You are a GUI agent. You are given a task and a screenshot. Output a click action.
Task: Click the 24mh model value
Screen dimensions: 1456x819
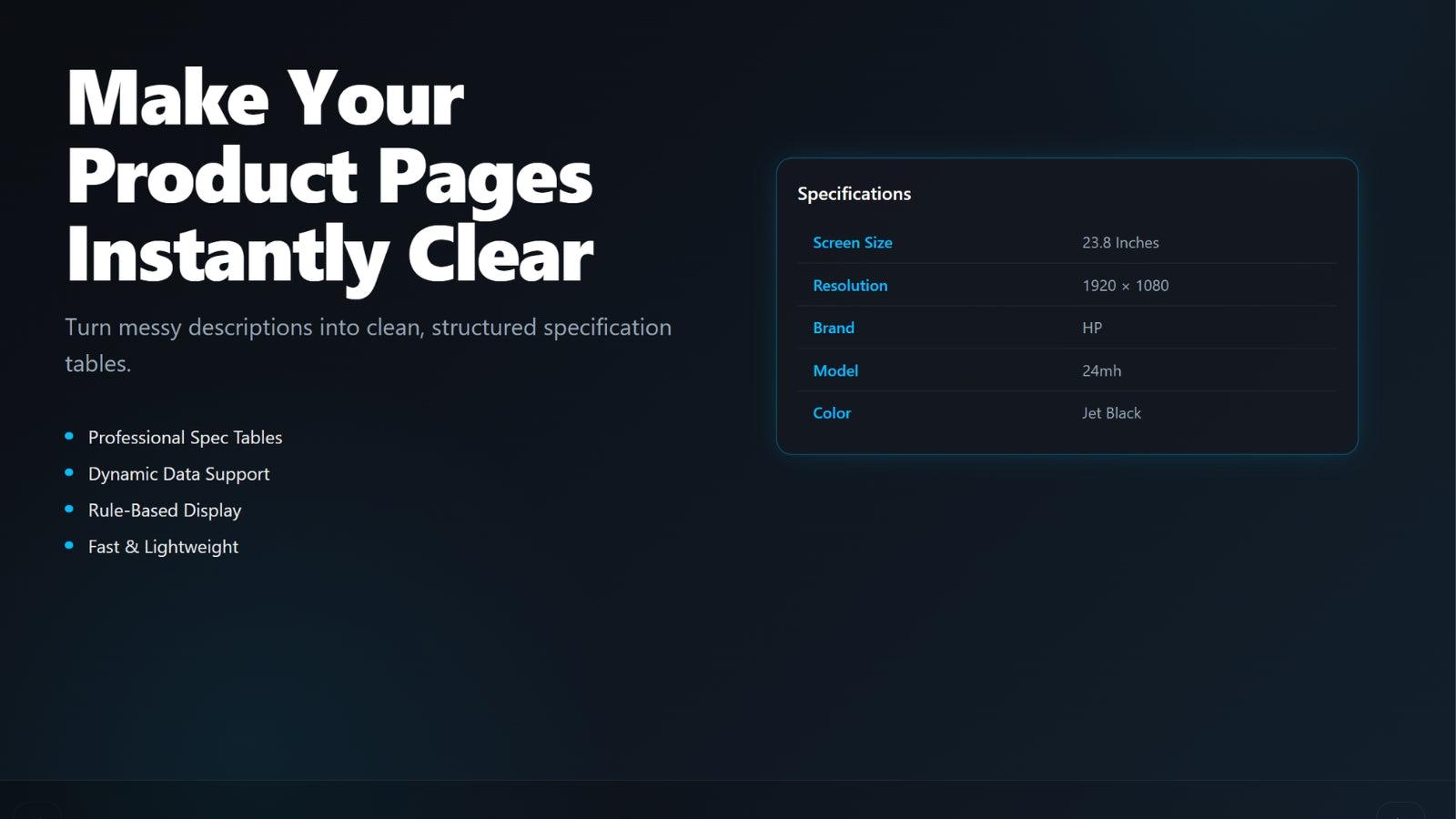click(x=1101, y=370)
